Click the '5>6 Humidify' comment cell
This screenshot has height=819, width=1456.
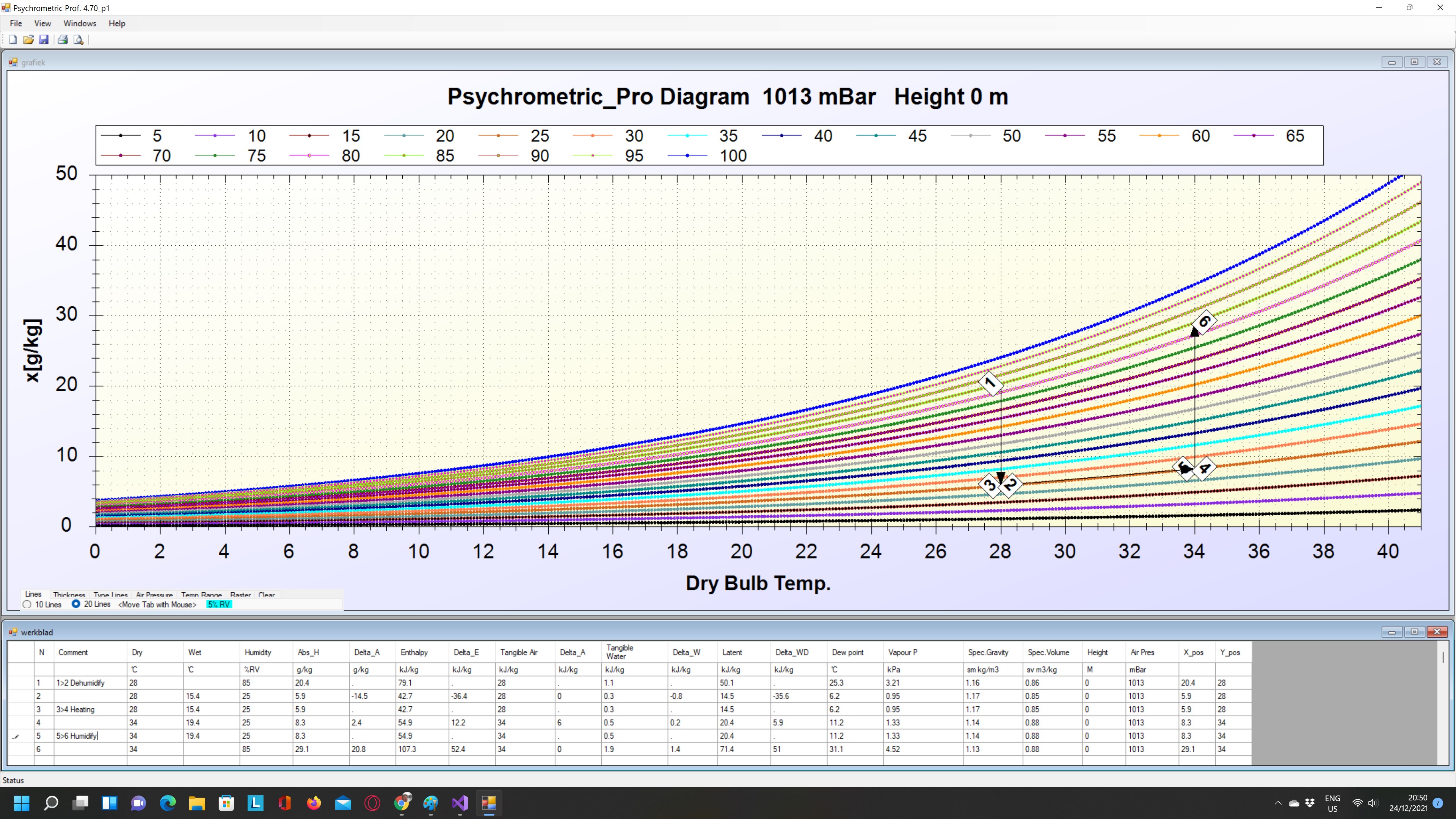77,736
